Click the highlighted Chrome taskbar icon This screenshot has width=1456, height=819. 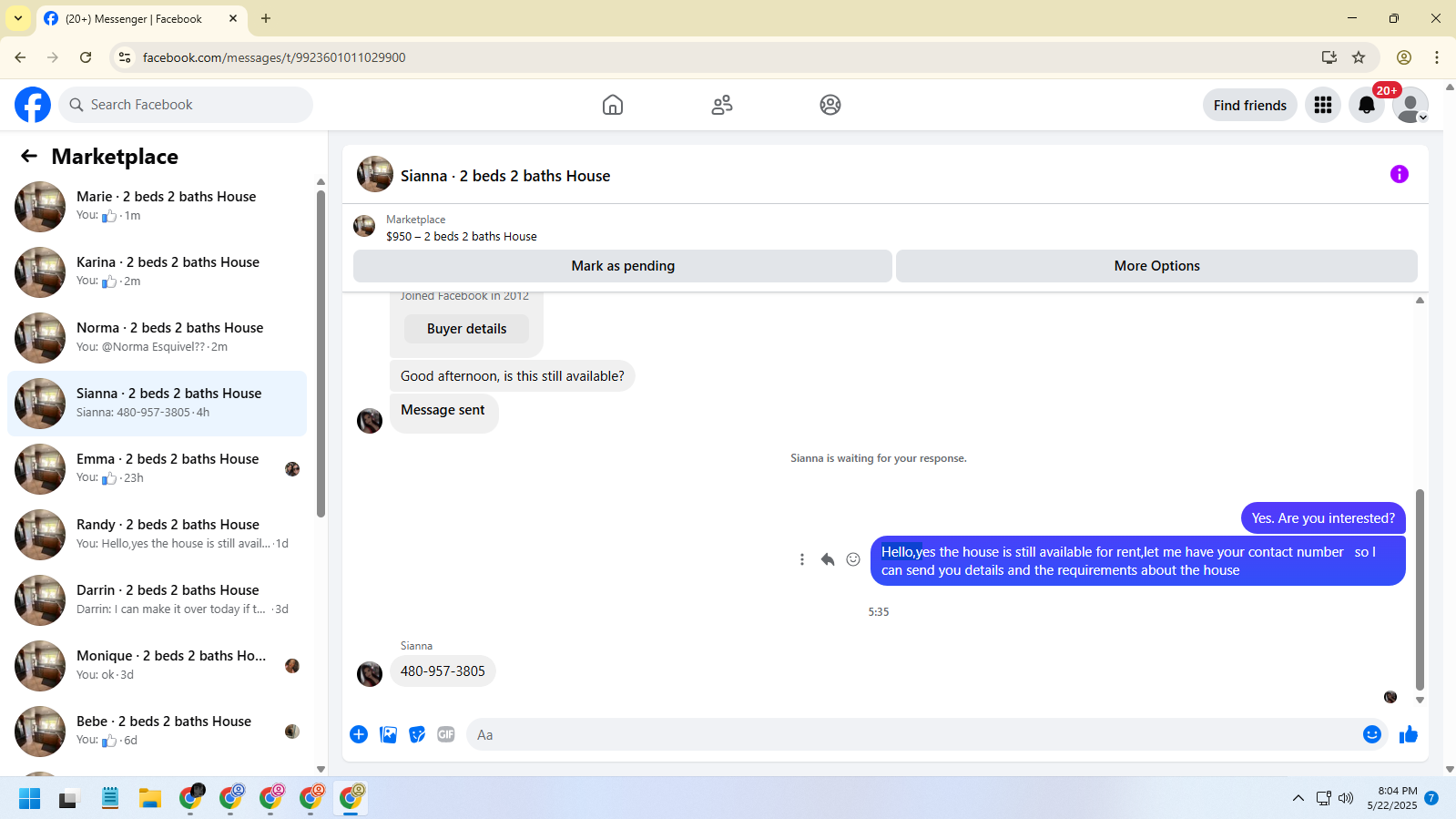(351, 799)
